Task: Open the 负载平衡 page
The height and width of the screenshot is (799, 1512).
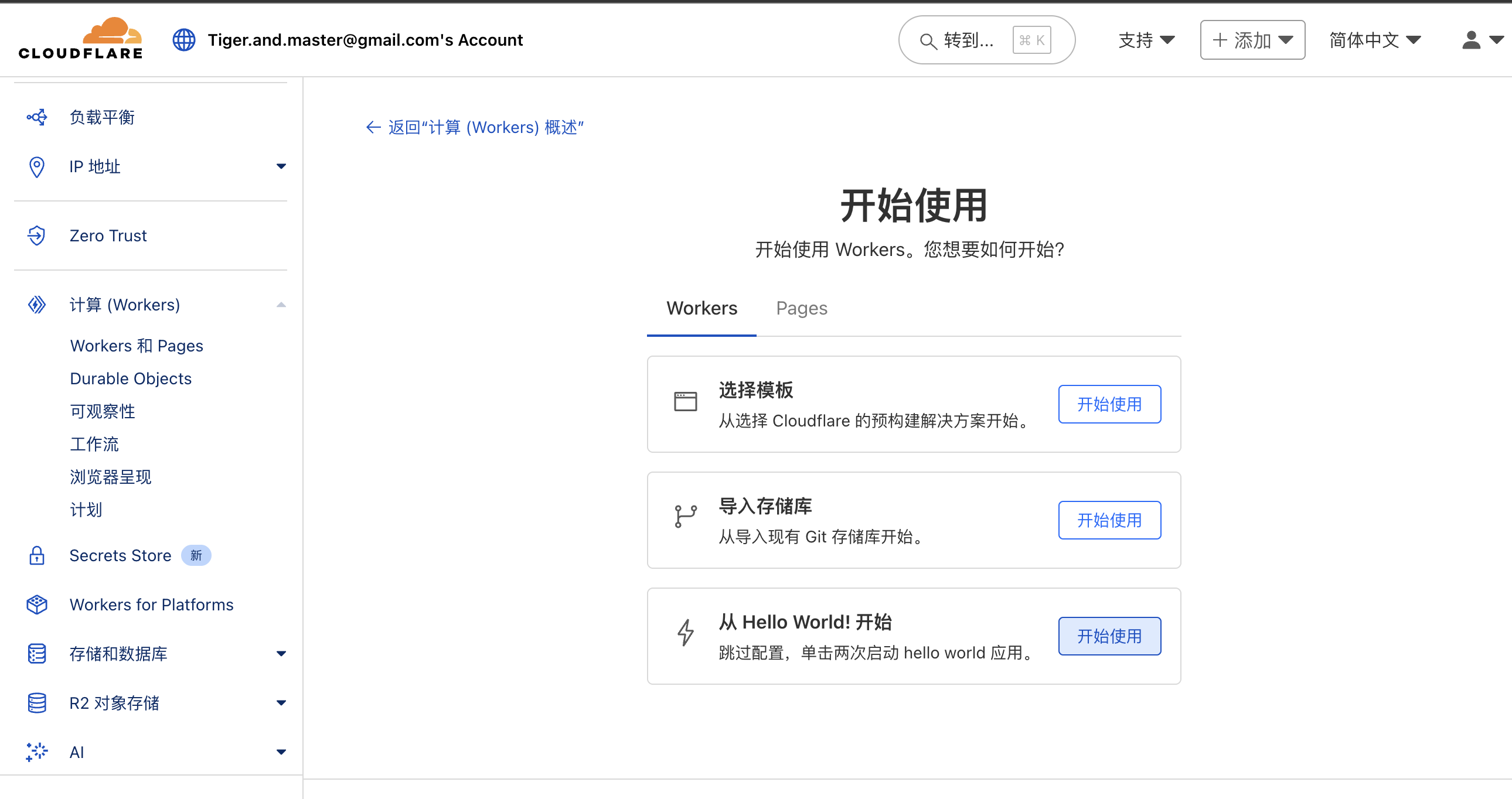Action: (x=102, y=117)
